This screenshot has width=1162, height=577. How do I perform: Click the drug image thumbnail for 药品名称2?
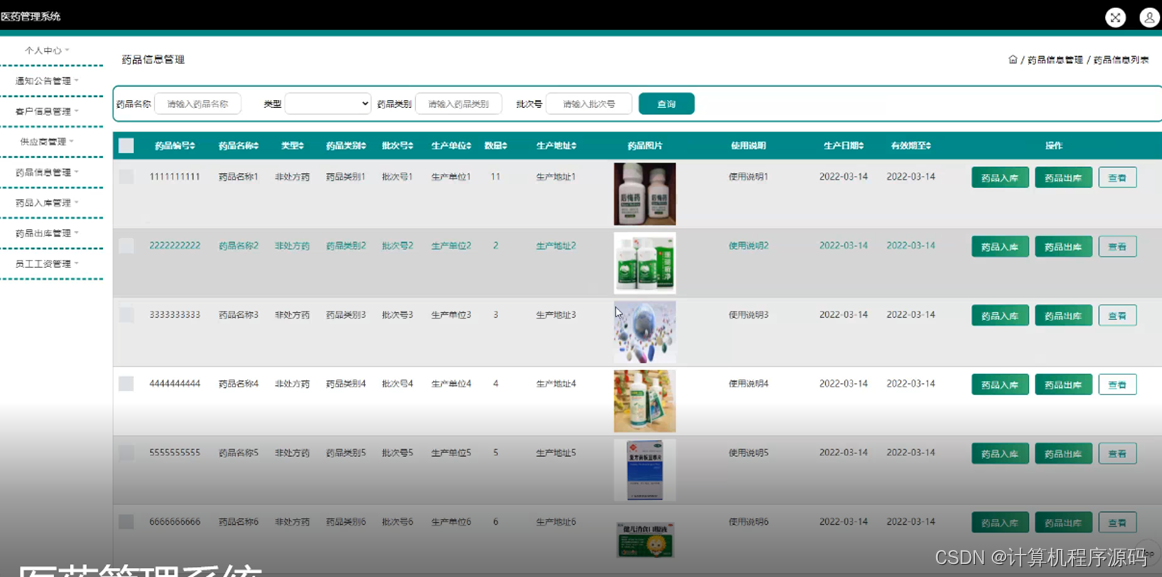tap(644, 262)
